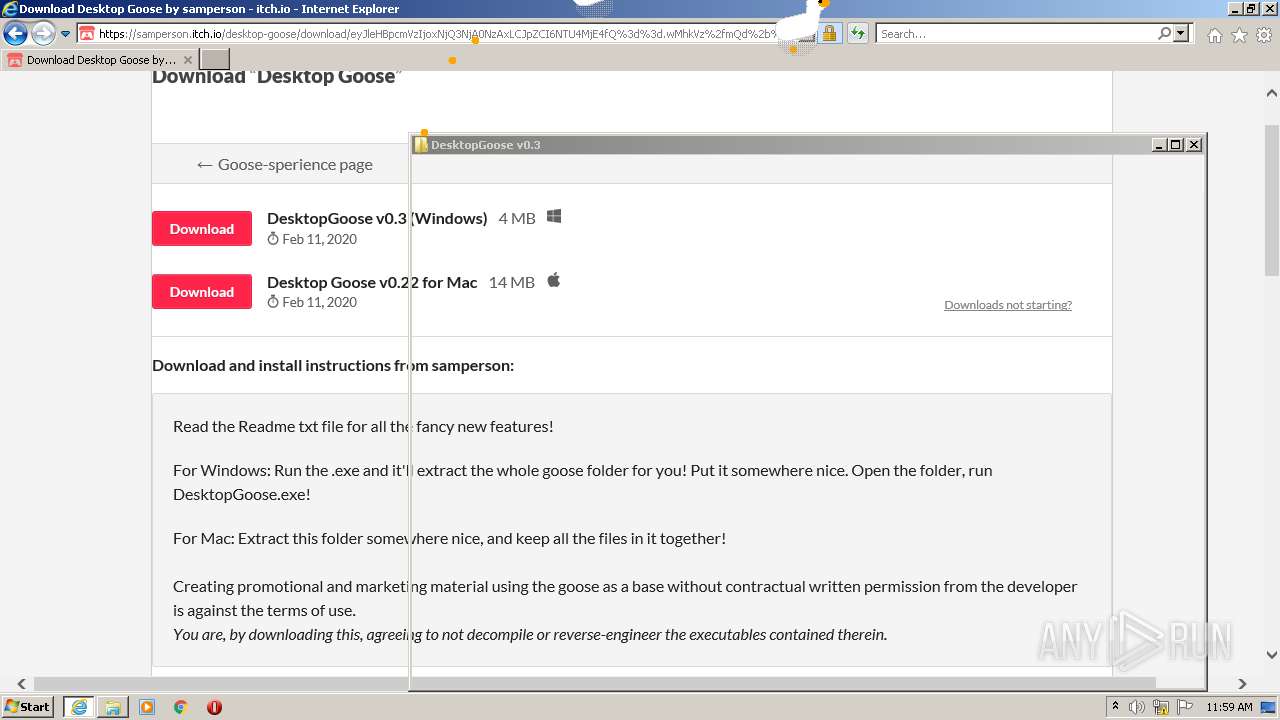This screenshot has width=1280, height=720.
Task: Click the page scroll down arrow
Action: (1271, 656)
